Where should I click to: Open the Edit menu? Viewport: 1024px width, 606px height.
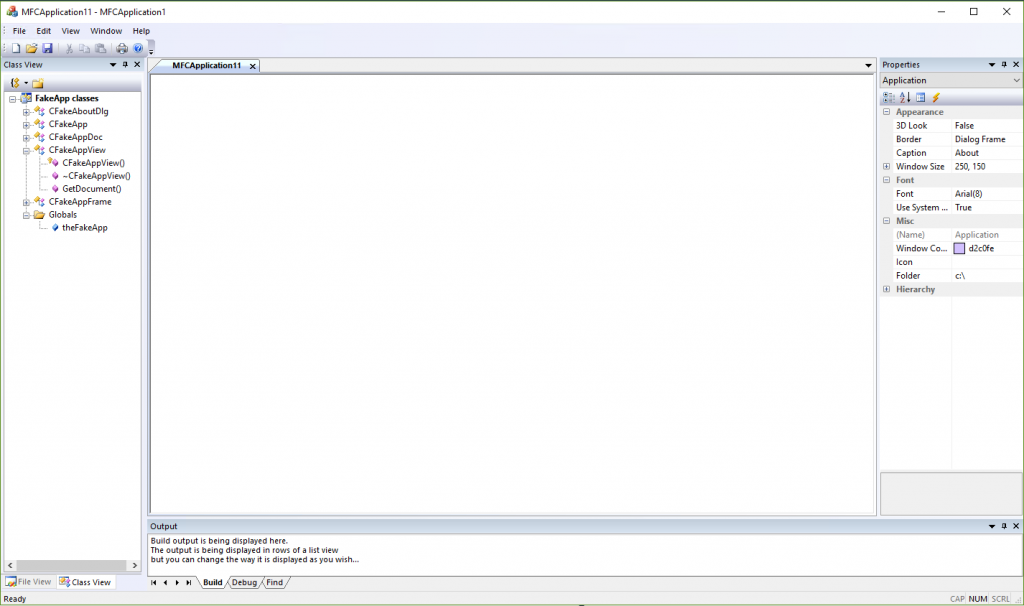[x=44, y=31]
